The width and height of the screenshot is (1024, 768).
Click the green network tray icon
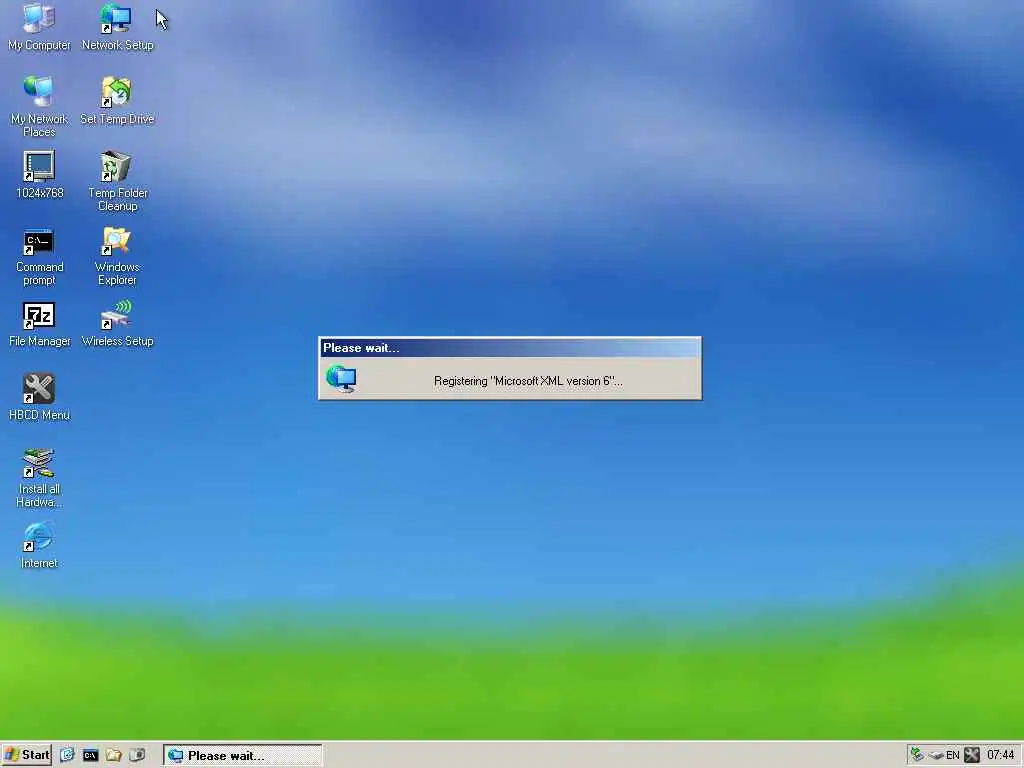click(x=918, y=755)
